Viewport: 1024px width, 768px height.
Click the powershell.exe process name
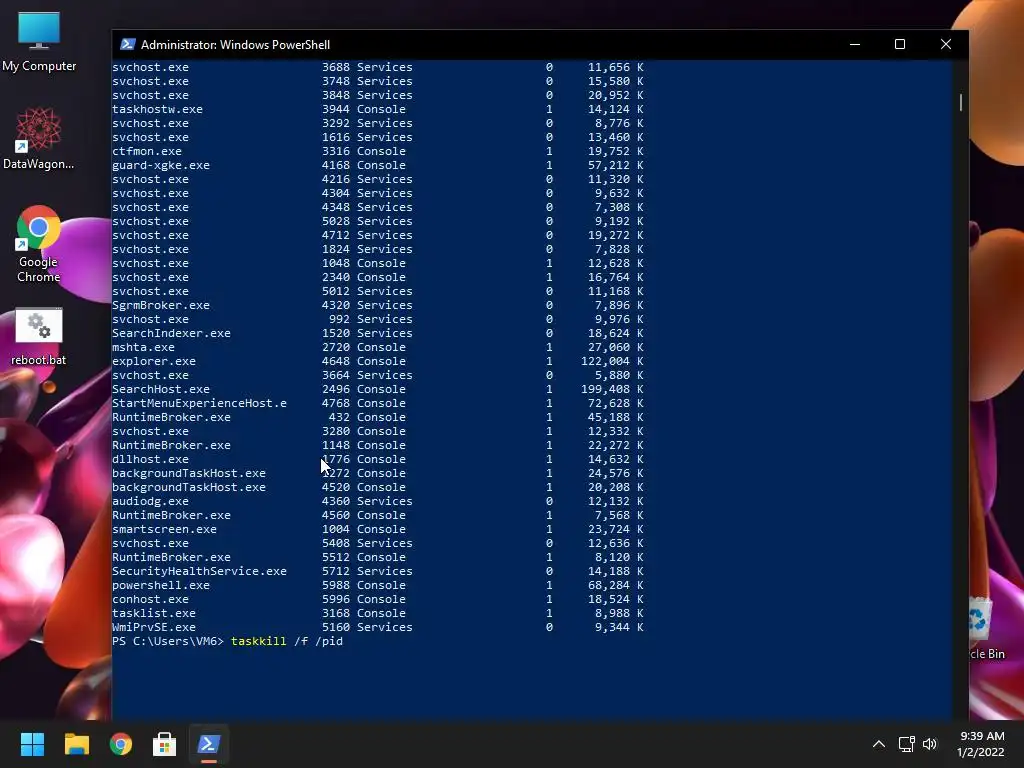pos(161,585)
